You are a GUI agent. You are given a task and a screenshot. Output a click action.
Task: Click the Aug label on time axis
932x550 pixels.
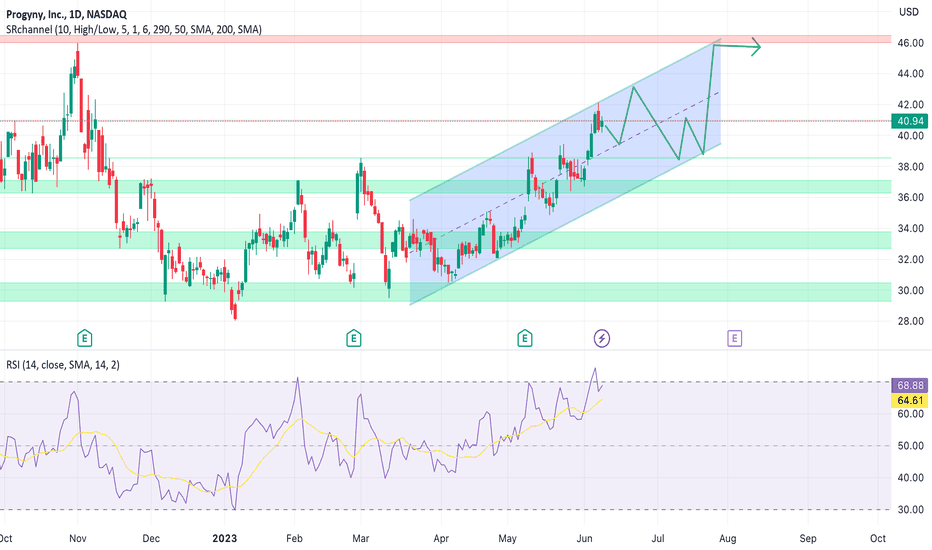point(728,538)
